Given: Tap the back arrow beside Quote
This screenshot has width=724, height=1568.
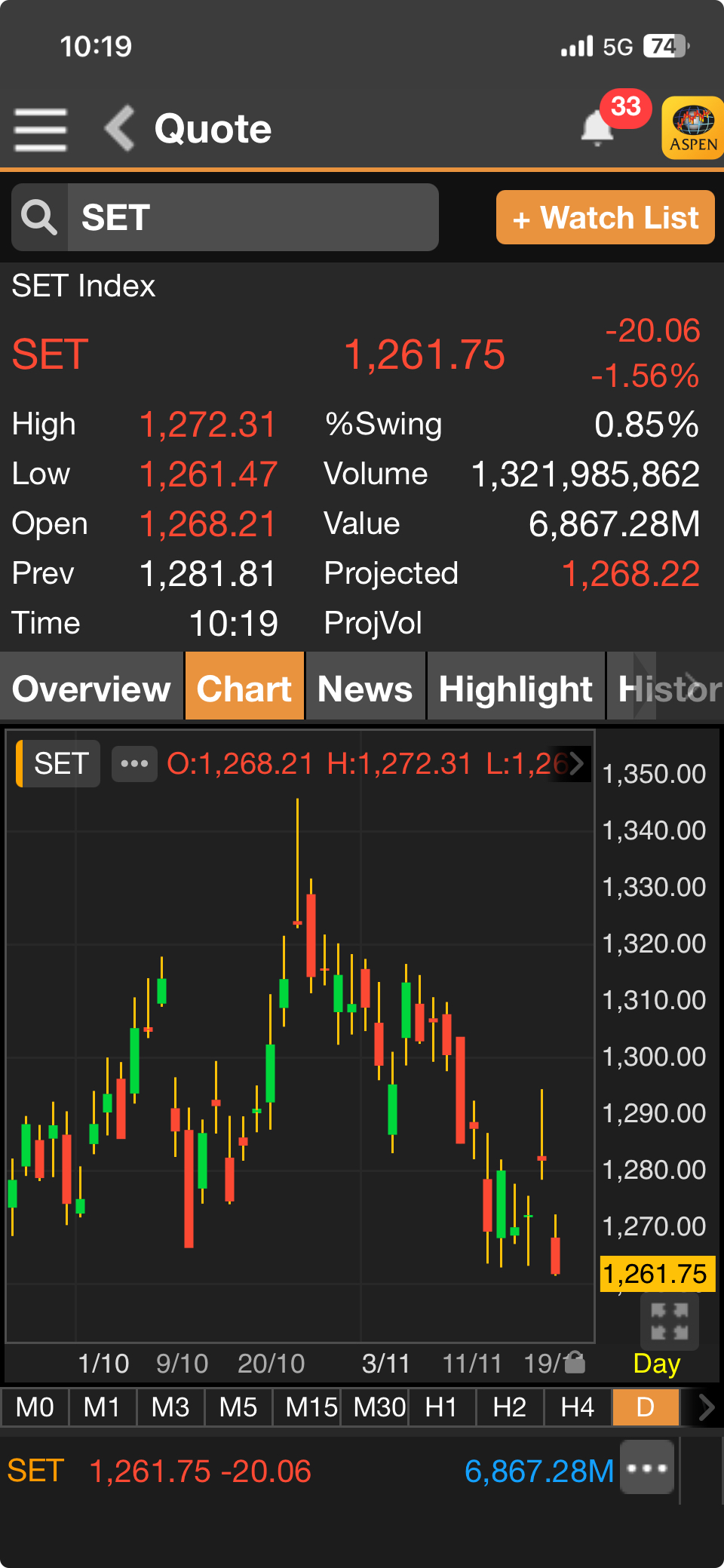Looking at the screenshot, I should coord(120,128).
